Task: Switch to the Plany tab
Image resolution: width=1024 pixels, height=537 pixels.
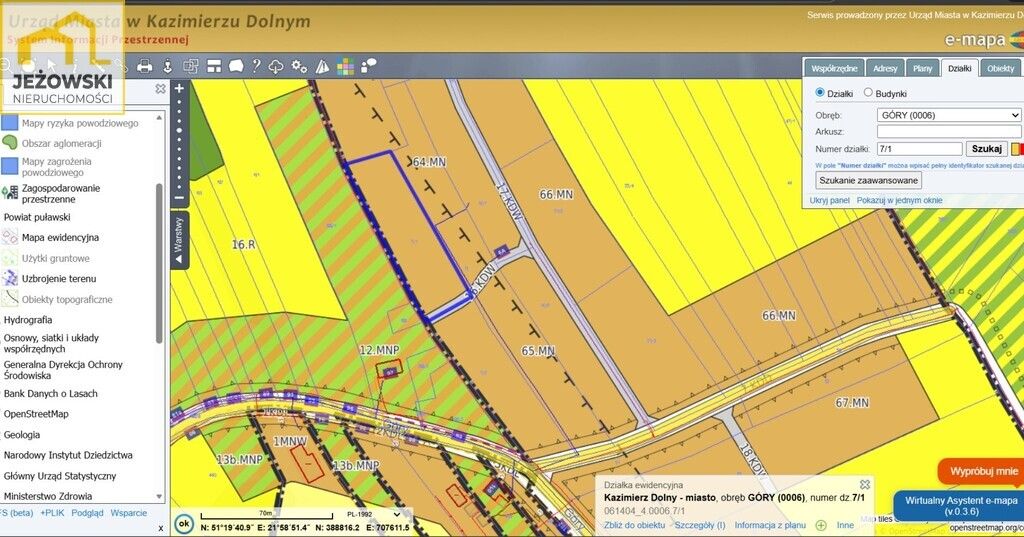Action: 922,68
